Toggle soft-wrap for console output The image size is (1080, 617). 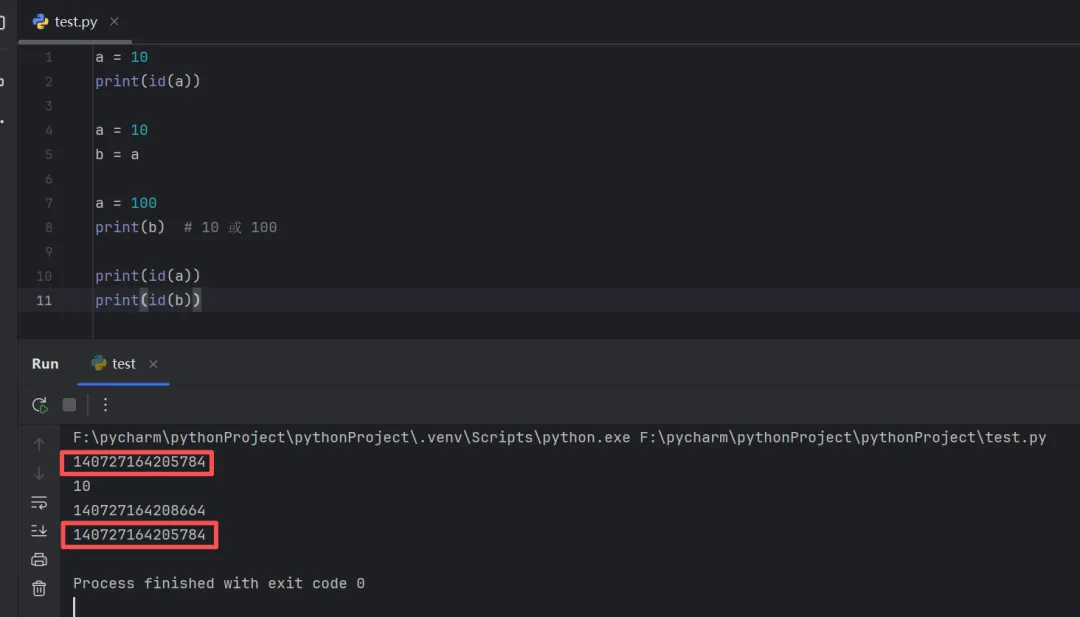coord(39,502)
